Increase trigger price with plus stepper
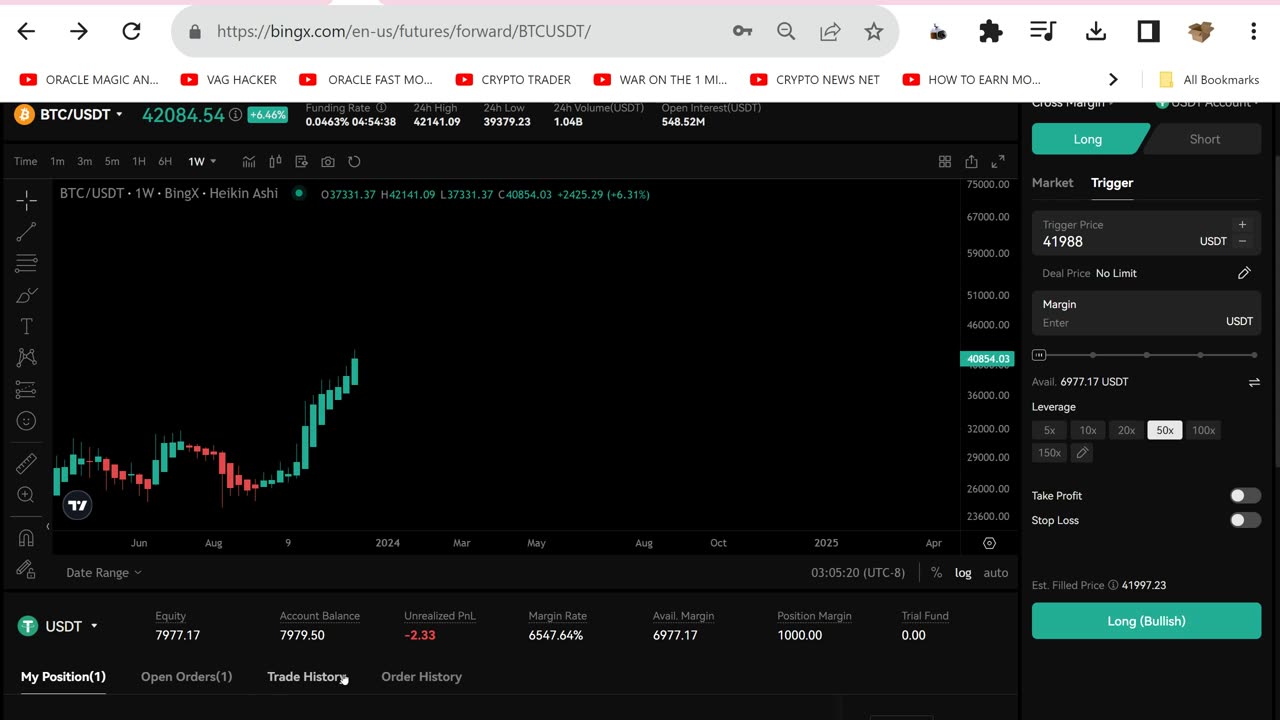The width and height of the screenshot is (1280, 720). pos(1242,225)
